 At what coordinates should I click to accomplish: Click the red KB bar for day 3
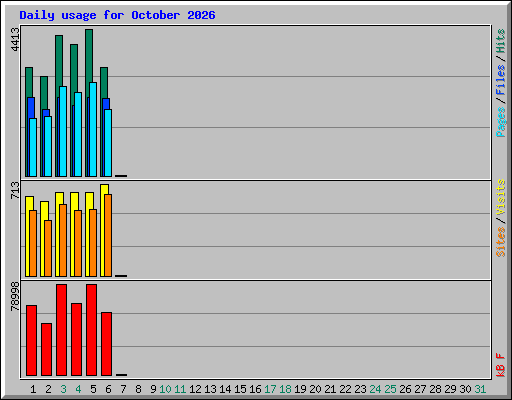point(61,330)
